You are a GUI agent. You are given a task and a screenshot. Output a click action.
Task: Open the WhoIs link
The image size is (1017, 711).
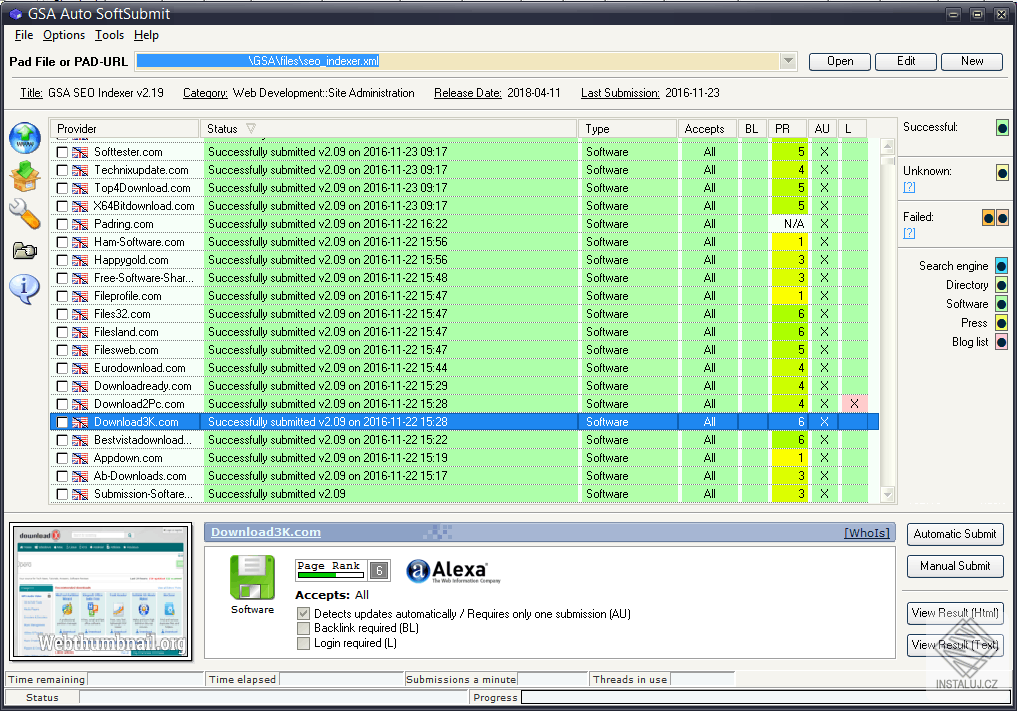pos(867,533)
